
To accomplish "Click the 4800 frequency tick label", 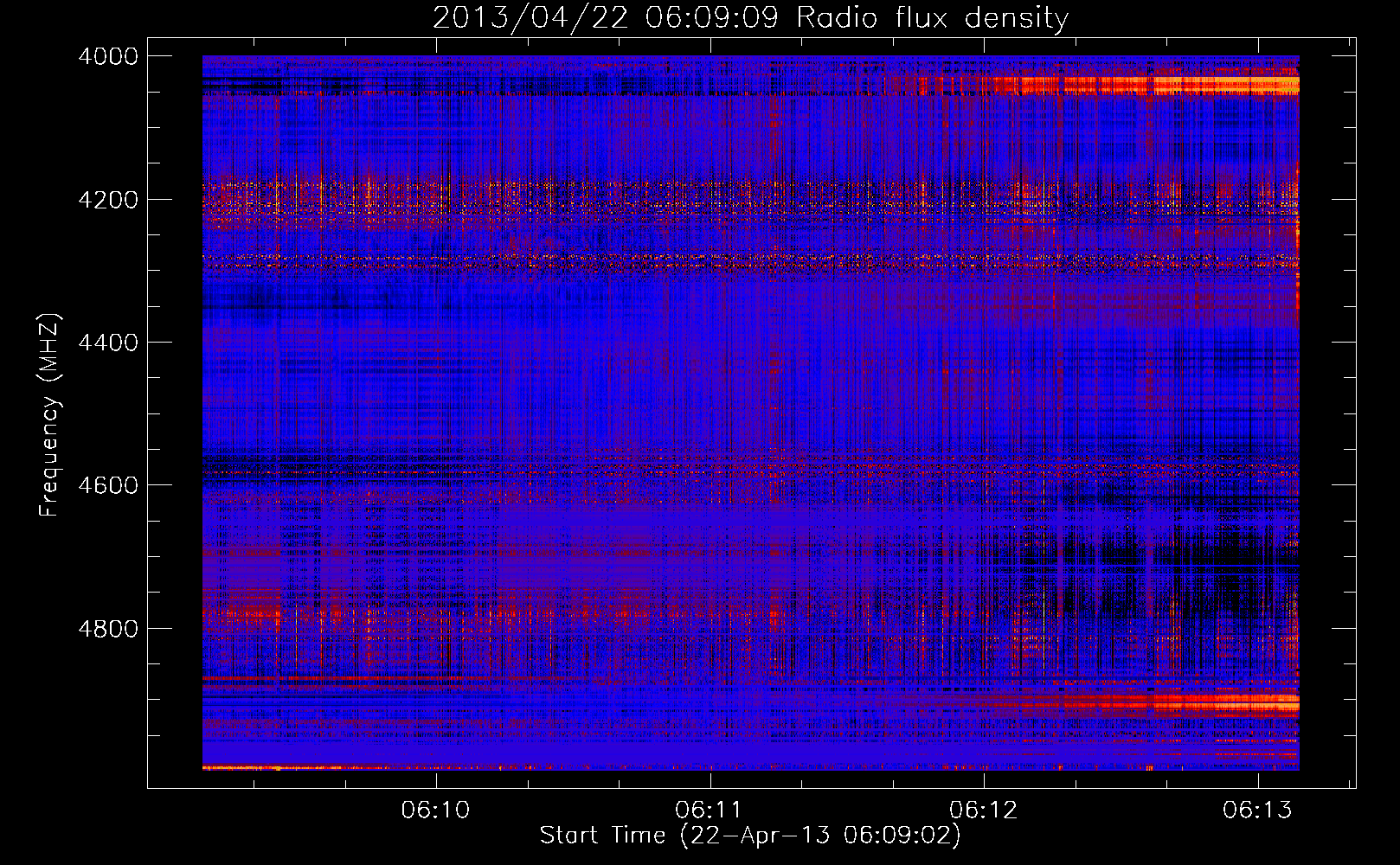I will [x=108, y=629].
